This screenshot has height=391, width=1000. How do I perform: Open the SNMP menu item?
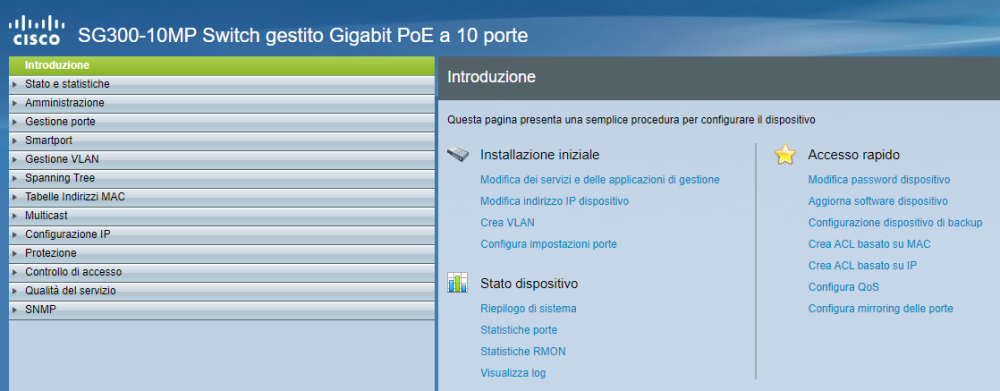222,310
